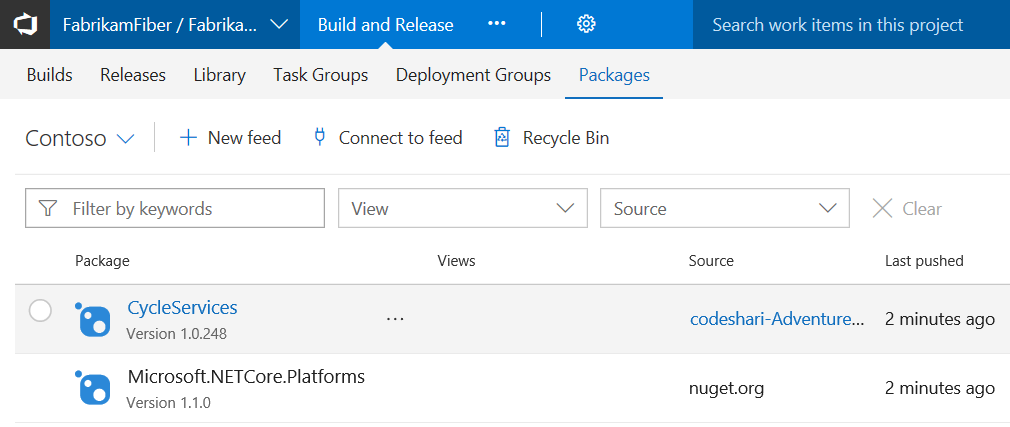1010x427 pixels.
Task: Click the Package column header
Action: 102,261
